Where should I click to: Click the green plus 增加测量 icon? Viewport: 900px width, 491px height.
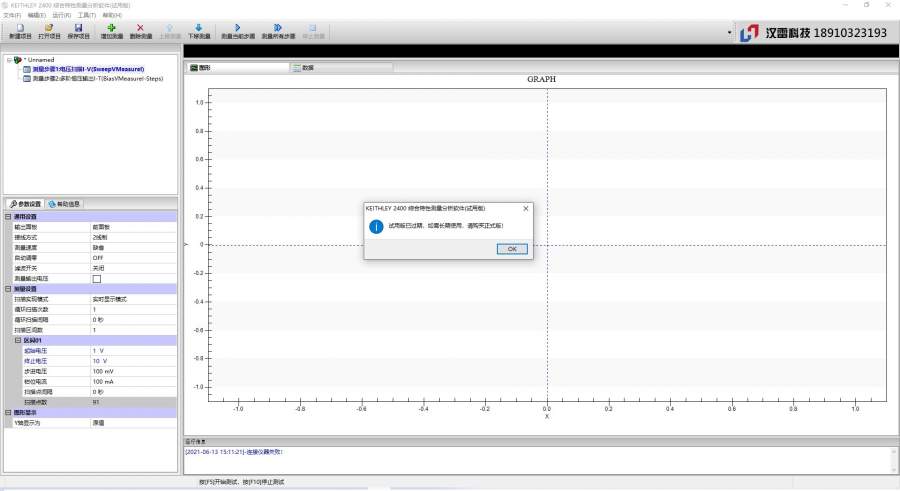coord(111,29)
